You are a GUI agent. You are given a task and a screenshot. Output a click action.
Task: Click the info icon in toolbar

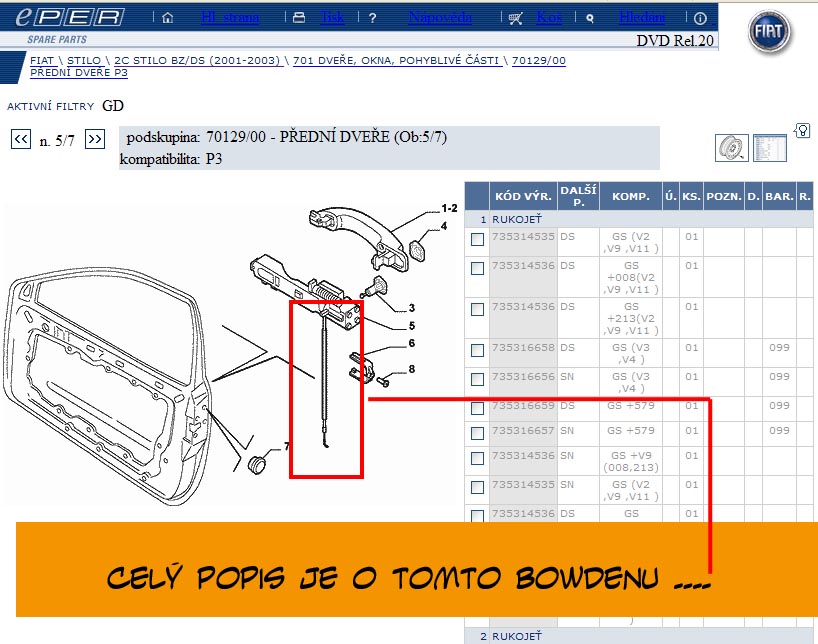click(x=700, y=18)
